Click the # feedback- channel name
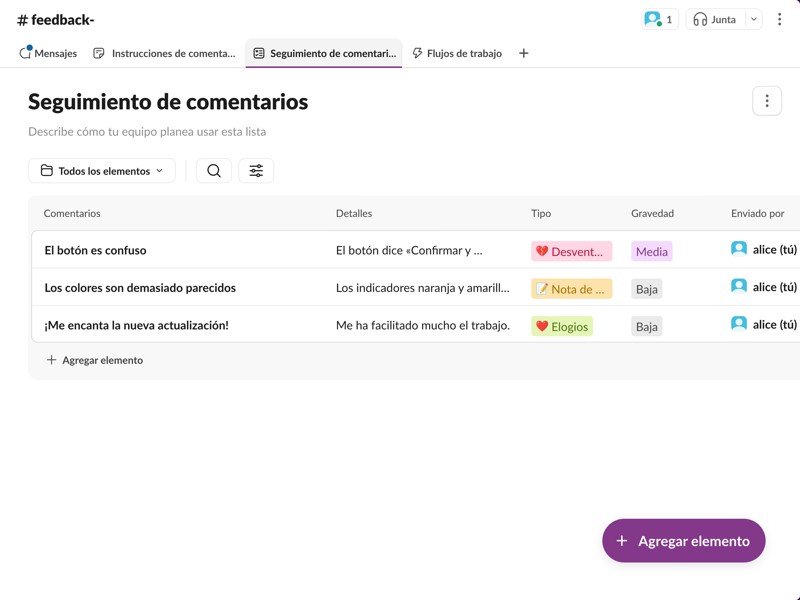The width and height of the screenshot is (800, 600). coord(56,20)
